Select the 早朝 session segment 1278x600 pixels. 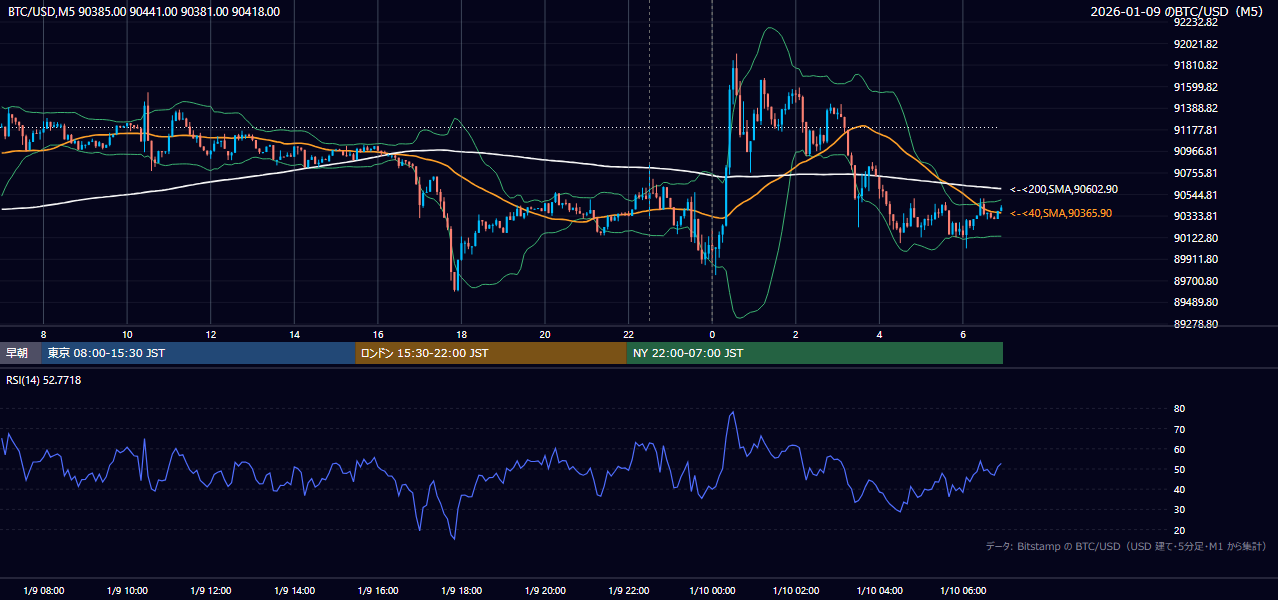click(x=20, y=353)
